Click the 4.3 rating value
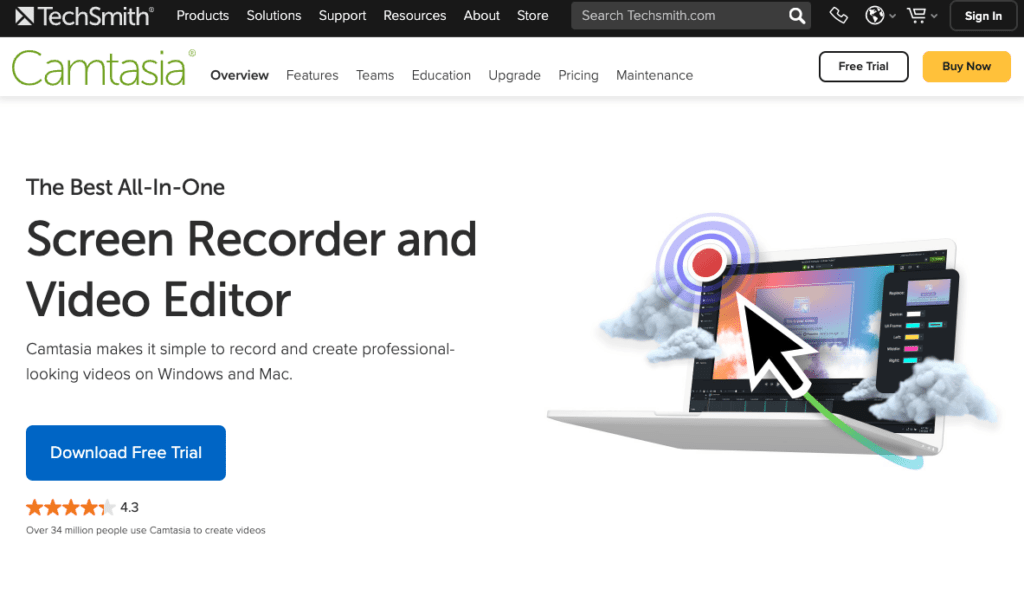 (x=129, y=507)
